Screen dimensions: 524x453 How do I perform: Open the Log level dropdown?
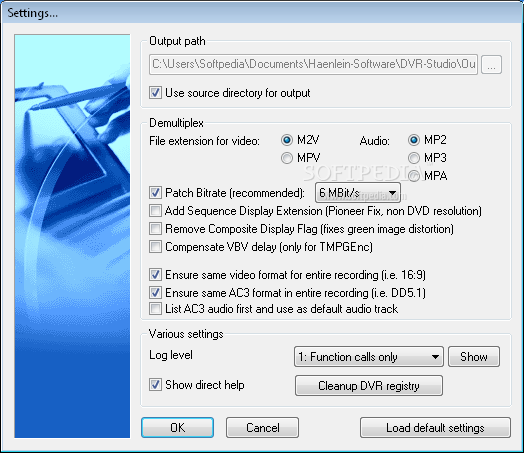click(369, 357)
